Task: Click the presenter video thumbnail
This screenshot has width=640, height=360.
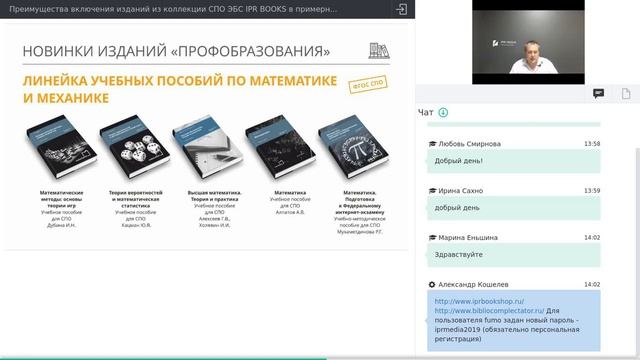Action: tap(528, 42)
